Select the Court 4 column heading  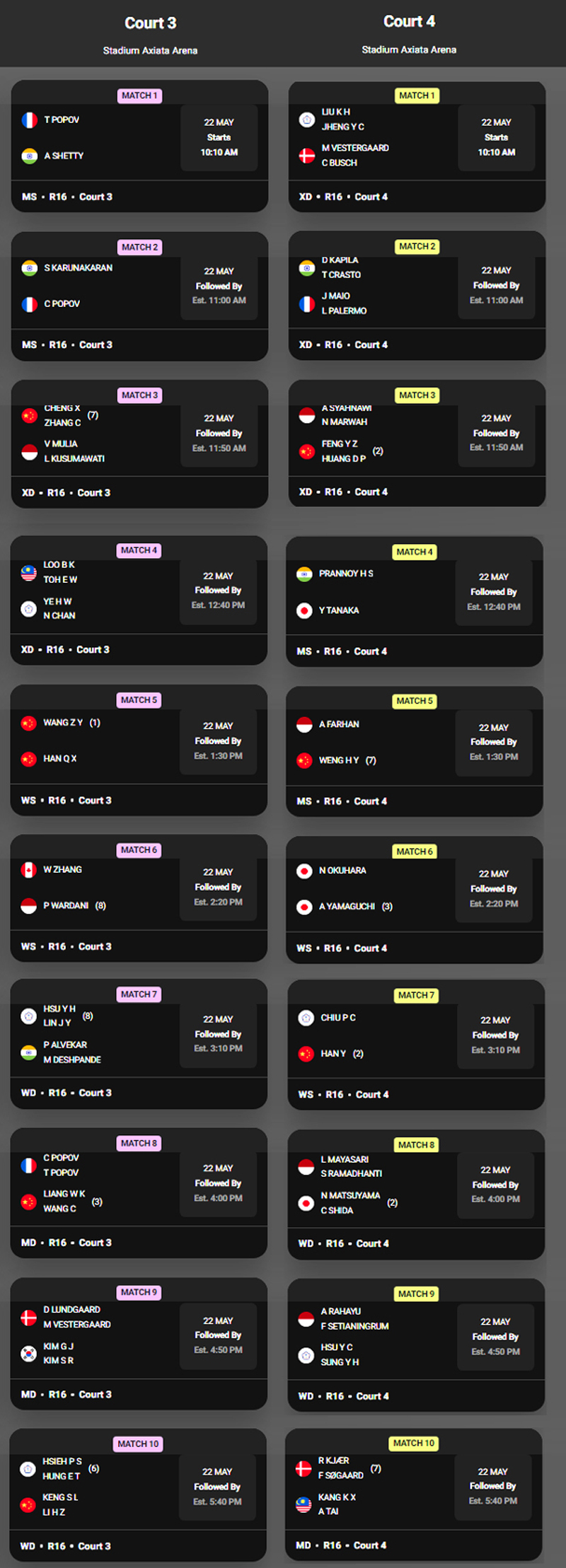click(x=409, y=22)
